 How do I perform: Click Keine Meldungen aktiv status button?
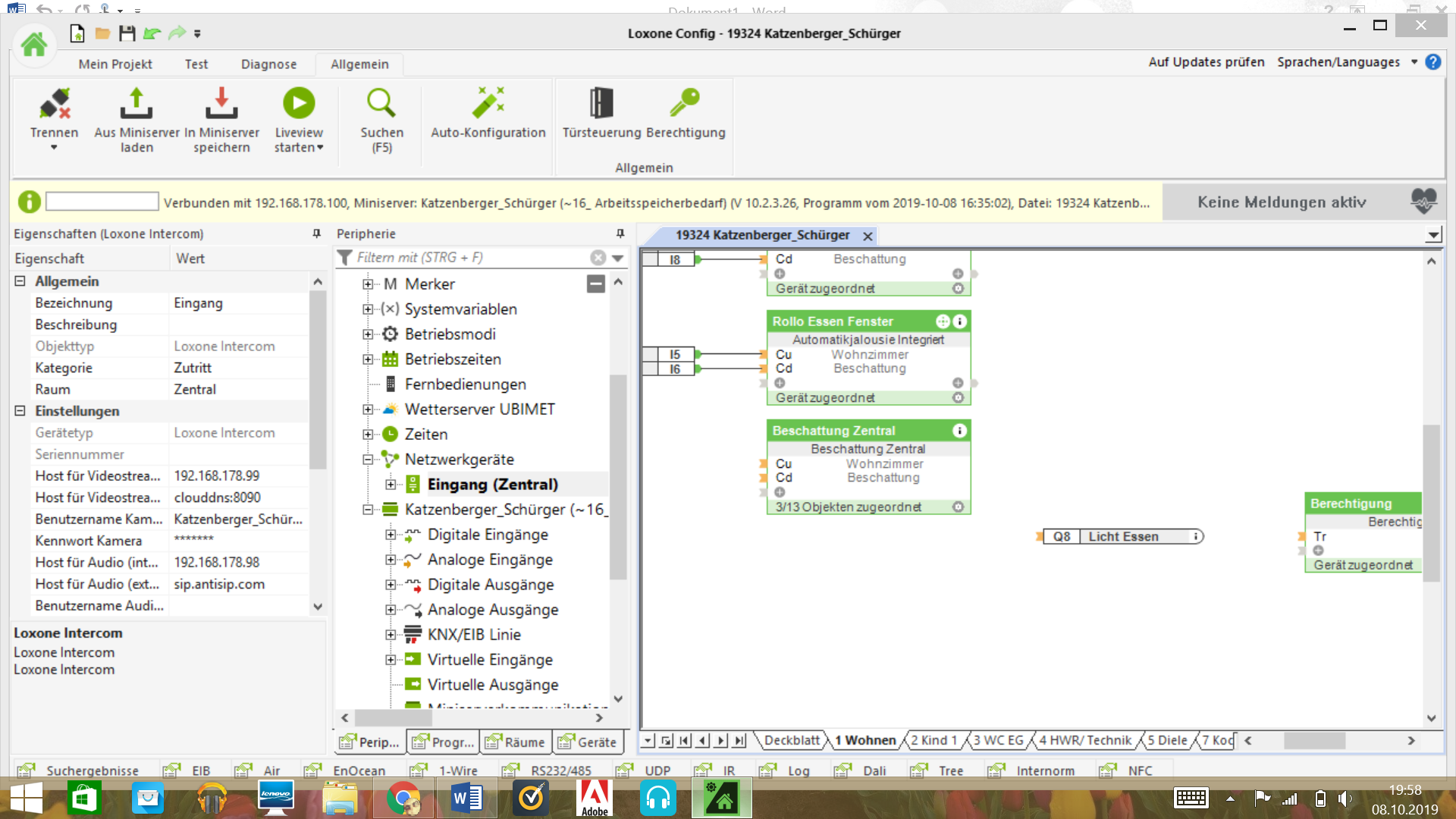(x=1282, y=202)
